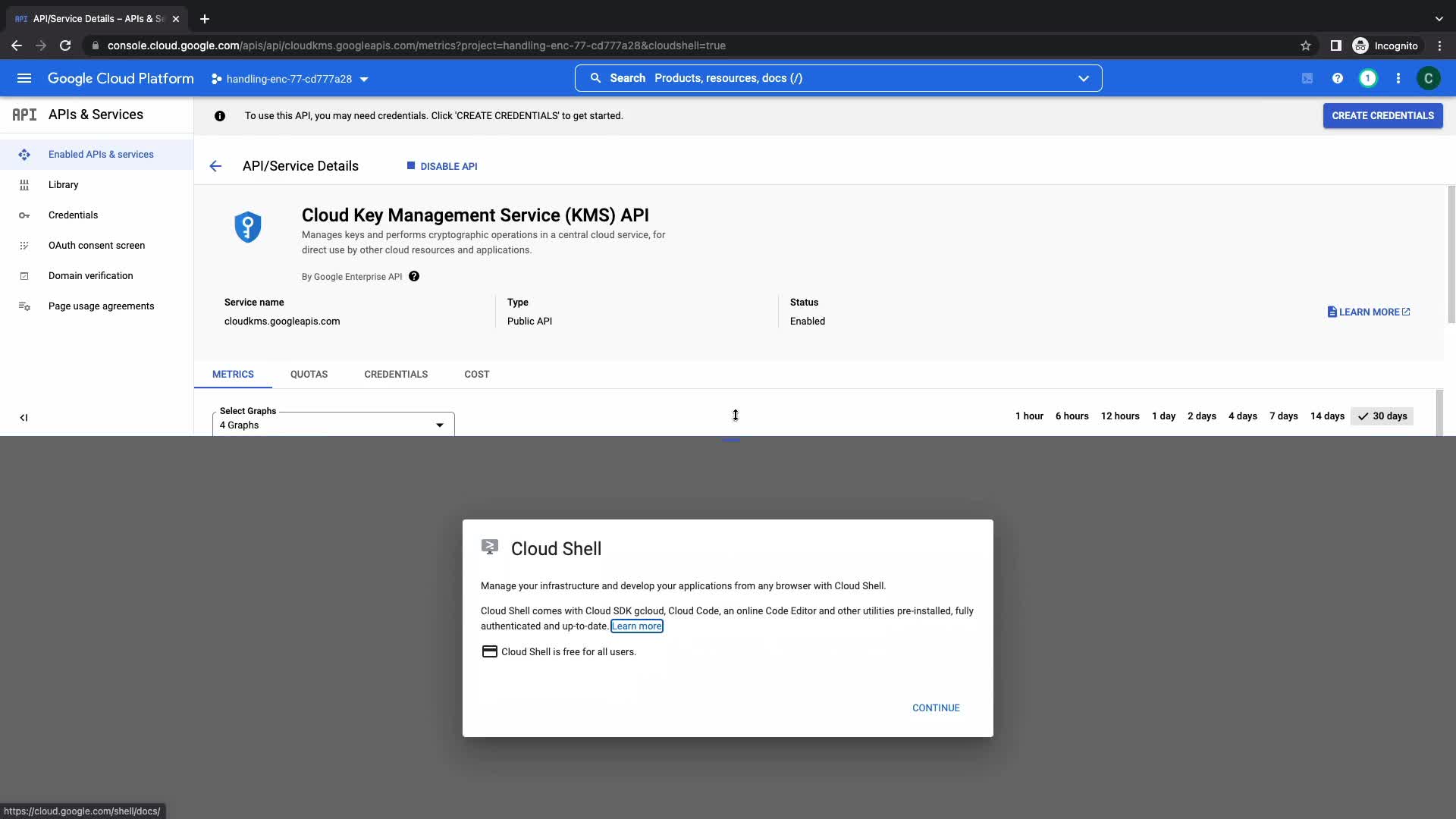The height and width of the screenshot is (819, 1456).
Task: Collapse the left sidebar panel
Action: coord(24,418)
